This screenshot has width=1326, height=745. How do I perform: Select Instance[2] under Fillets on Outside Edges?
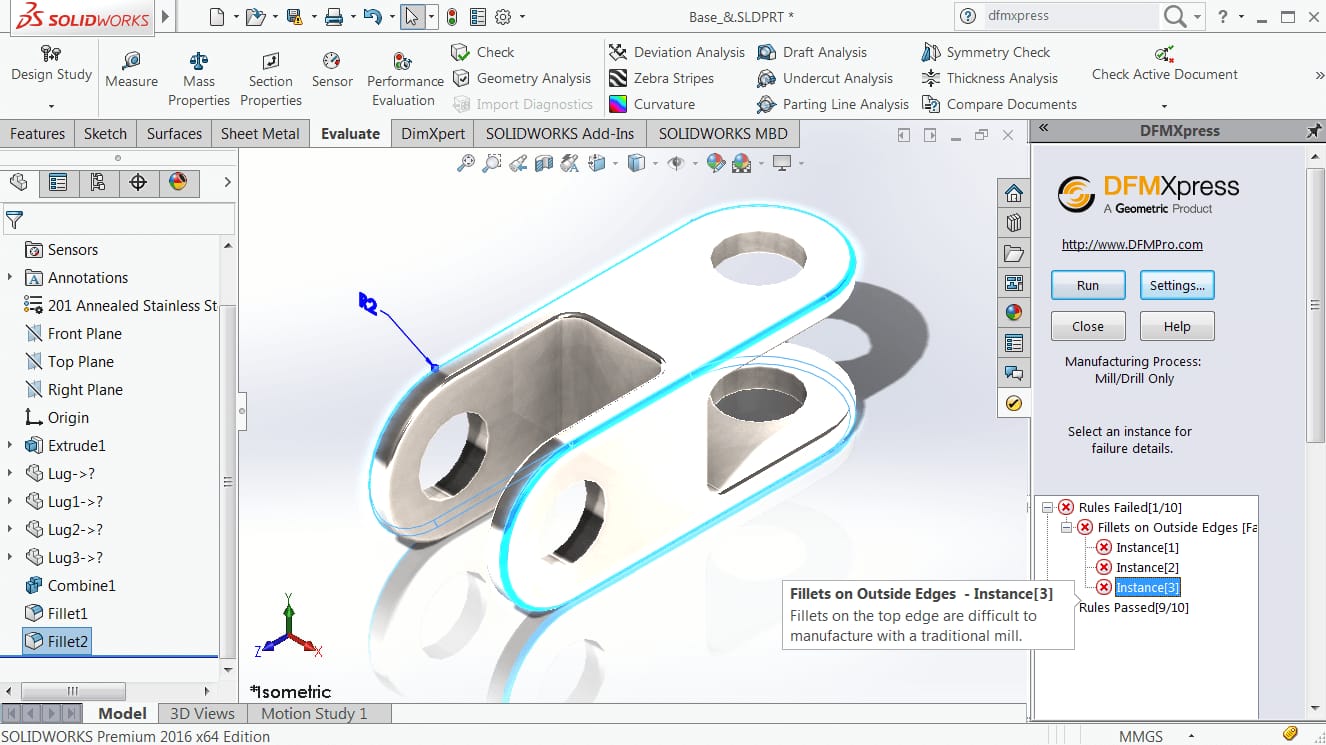click(x=1148, y=567)
